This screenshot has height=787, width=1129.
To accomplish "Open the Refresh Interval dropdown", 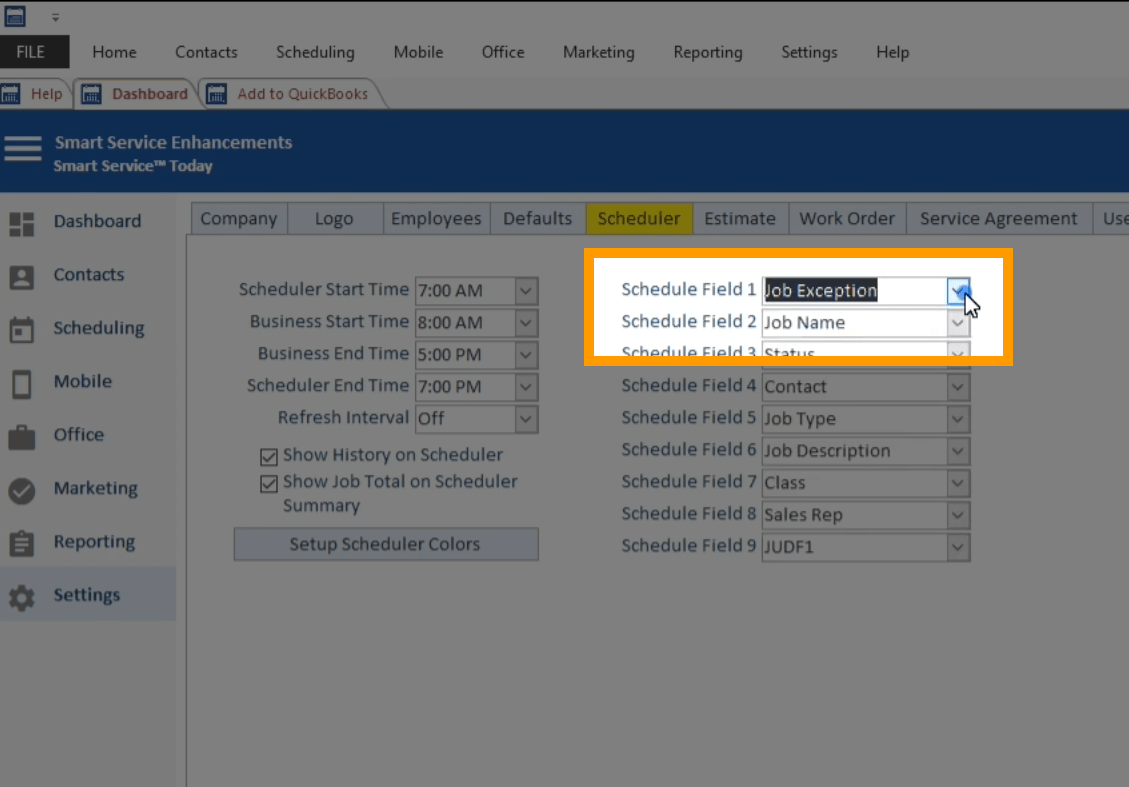I will point(526,419).
